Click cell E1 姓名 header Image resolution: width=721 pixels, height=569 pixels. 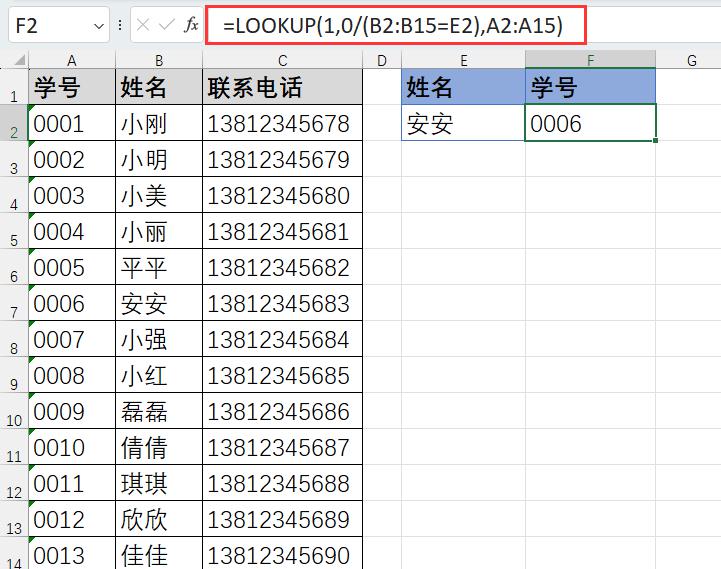[464, 86]
